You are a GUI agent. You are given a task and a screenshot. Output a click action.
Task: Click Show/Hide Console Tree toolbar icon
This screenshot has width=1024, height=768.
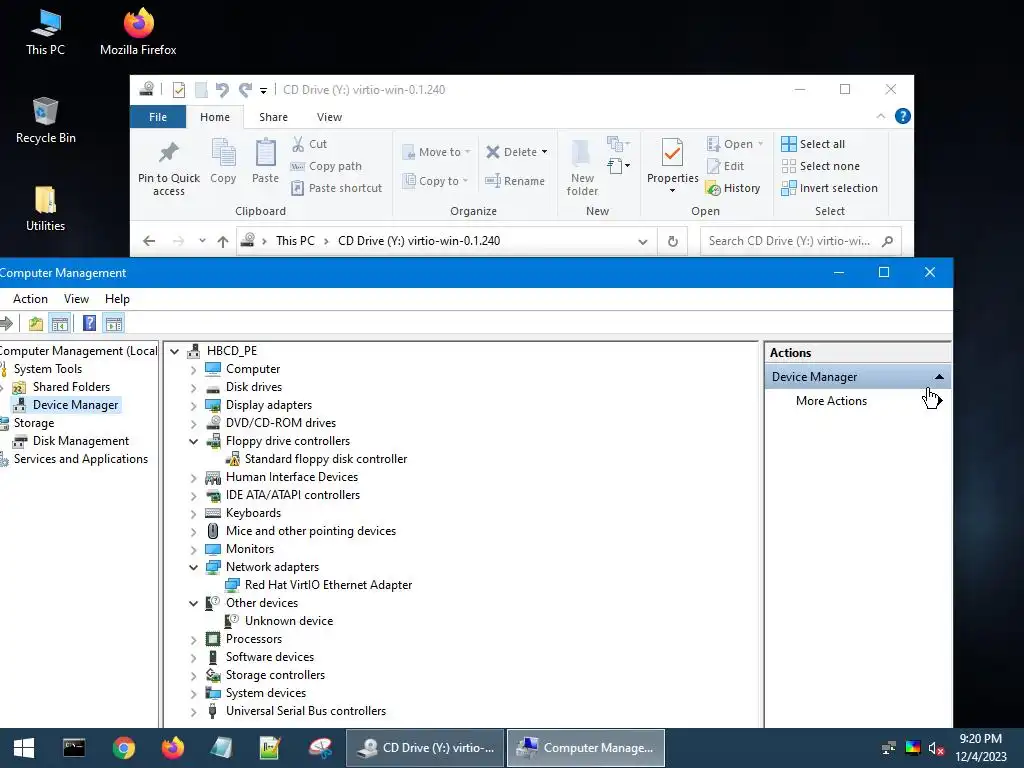point(59,323)
